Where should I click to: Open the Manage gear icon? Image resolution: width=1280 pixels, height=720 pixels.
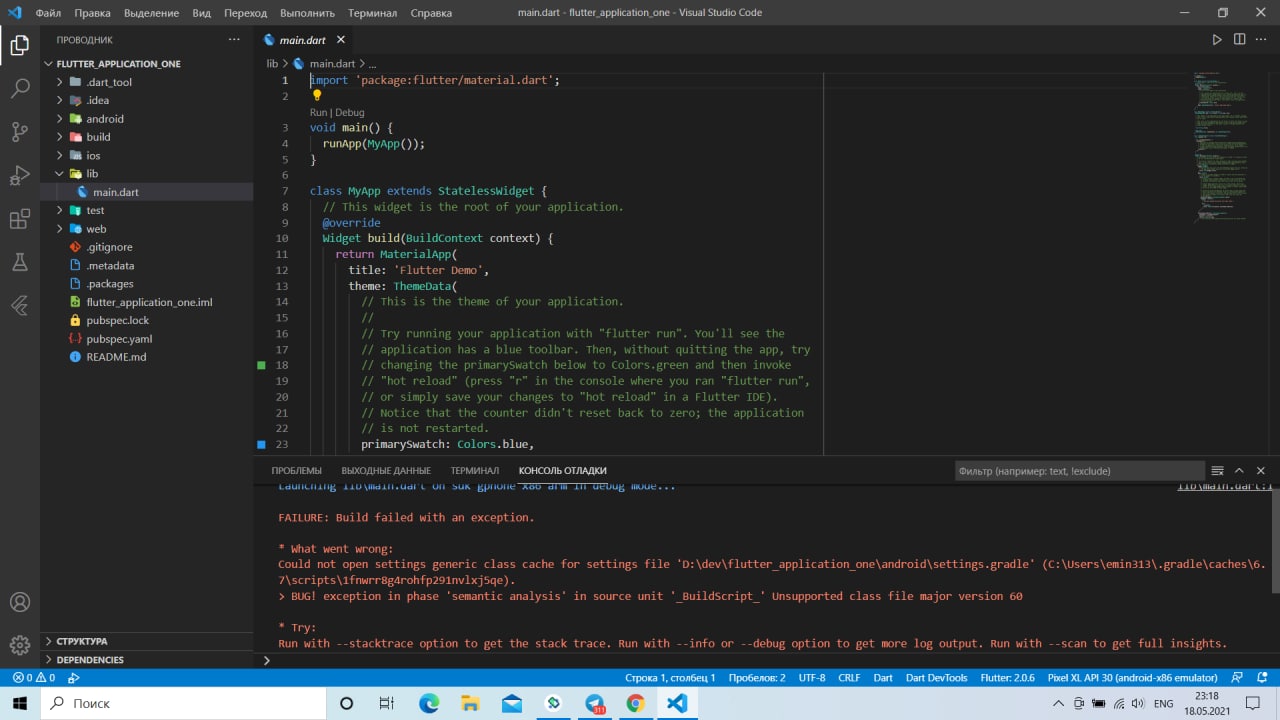coord(20,646)
